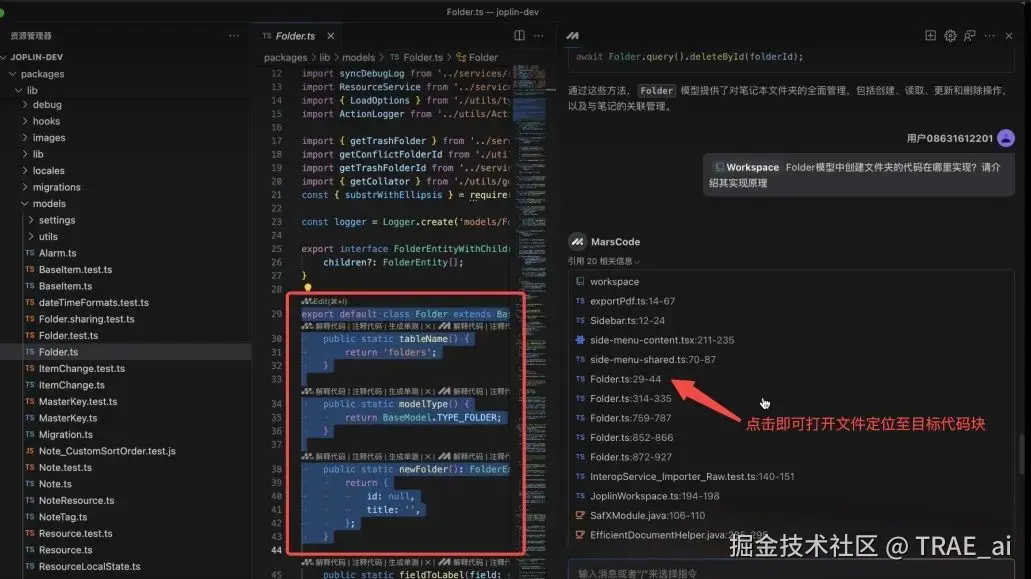Start a new chat with the plus icon
This screenshot has height=579, width=1031.
pos(931,35)
